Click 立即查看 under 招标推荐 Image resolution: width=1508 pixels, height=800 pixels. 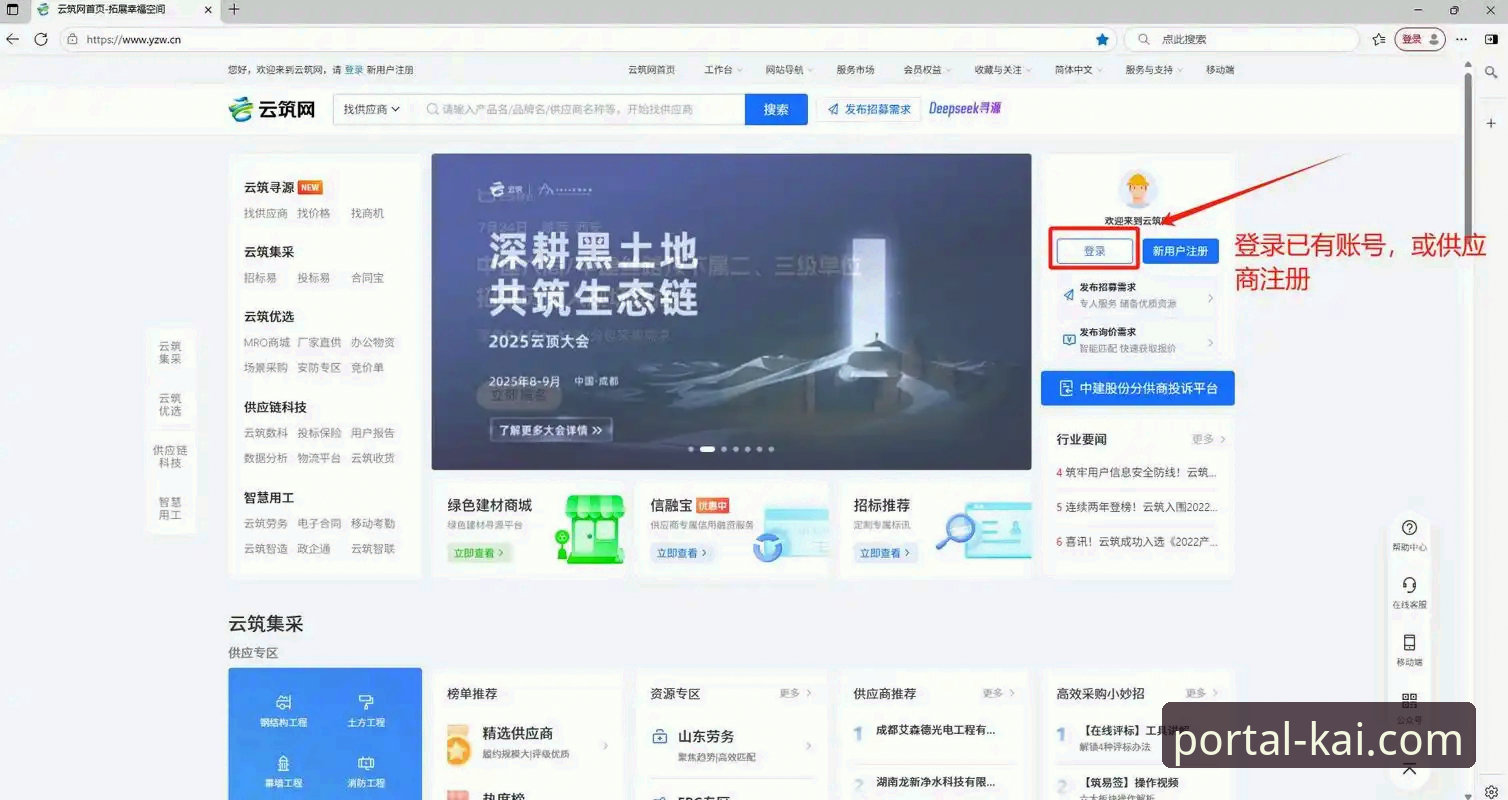coord(885,552)
